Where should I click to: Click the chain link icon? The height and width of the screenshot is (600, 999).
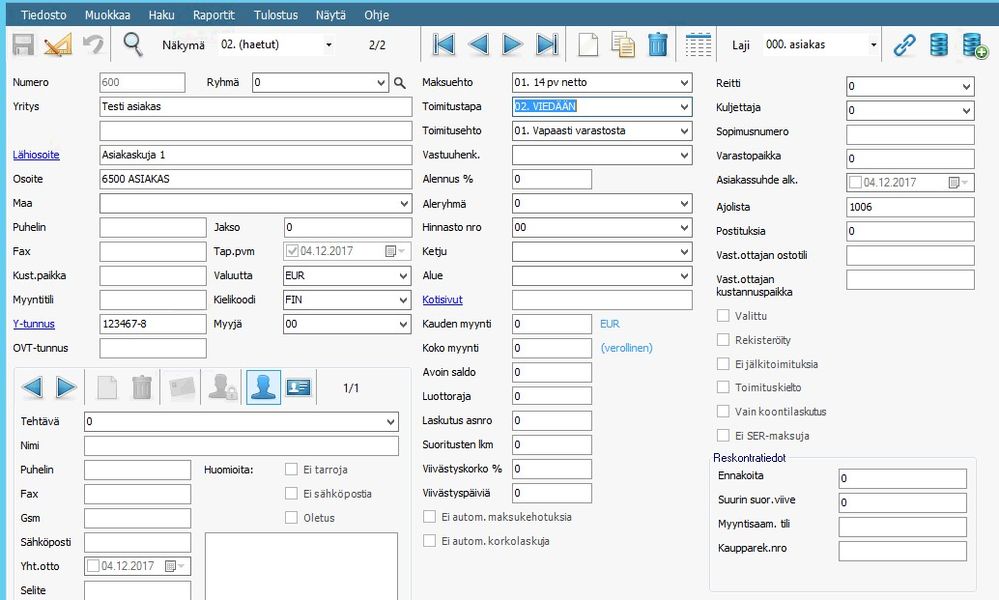point(904,45)
